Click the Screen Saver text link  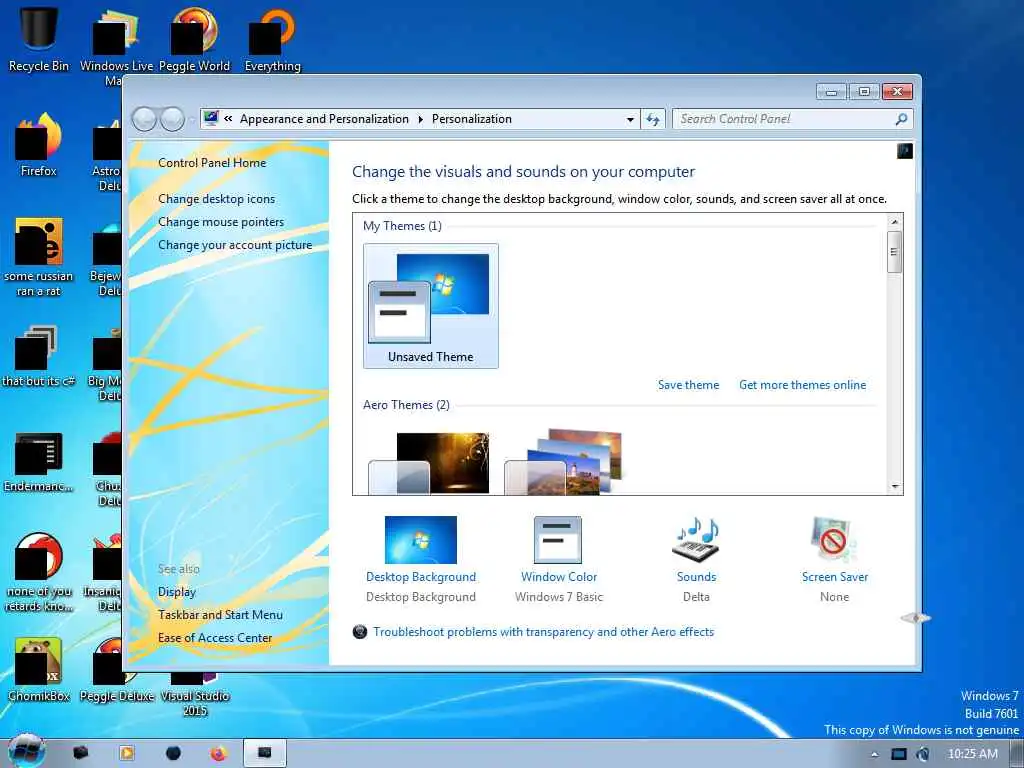click(835, 577)
